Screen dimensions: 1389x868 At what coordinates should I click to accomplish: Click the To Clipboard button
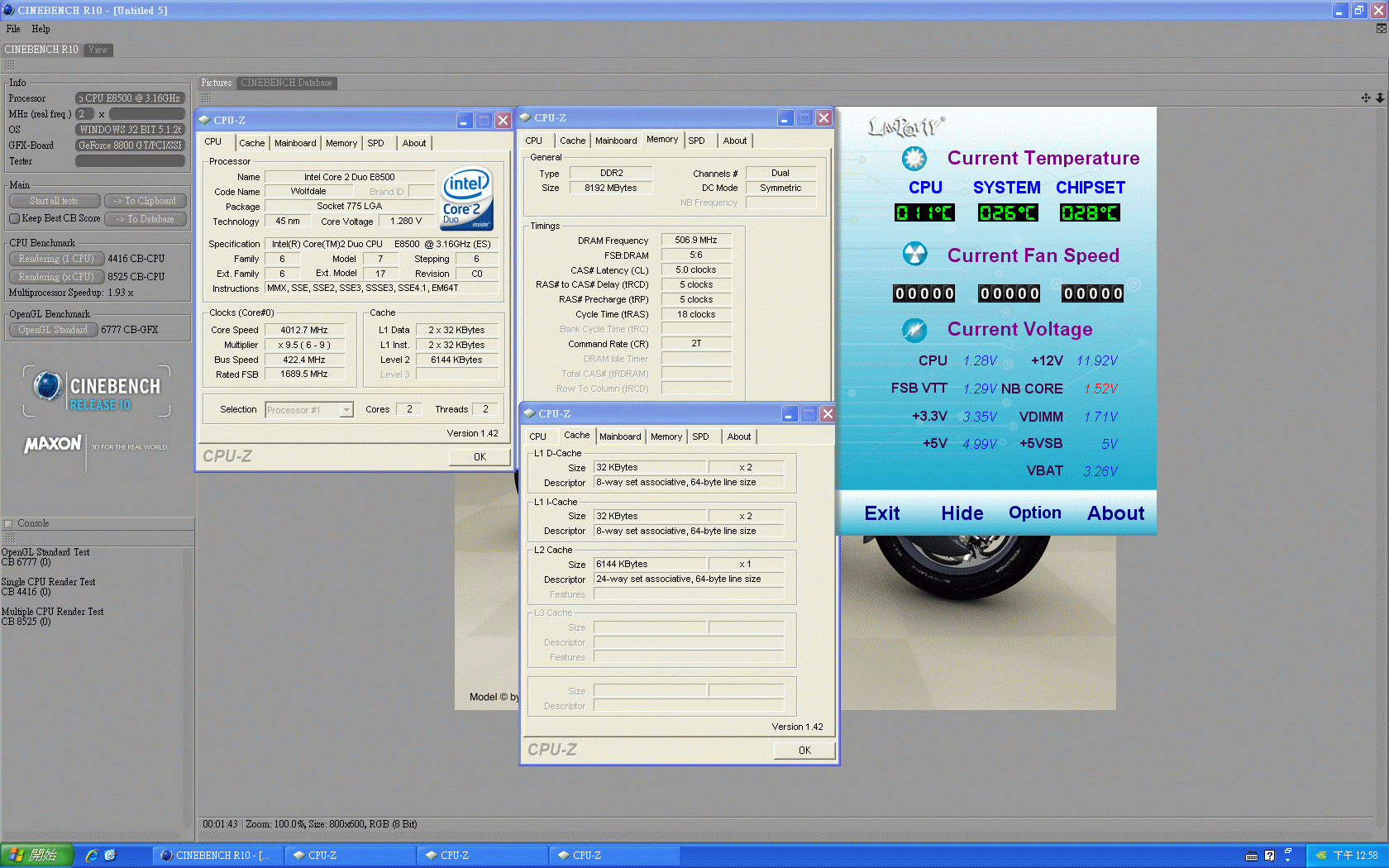(x=146, y=201)
